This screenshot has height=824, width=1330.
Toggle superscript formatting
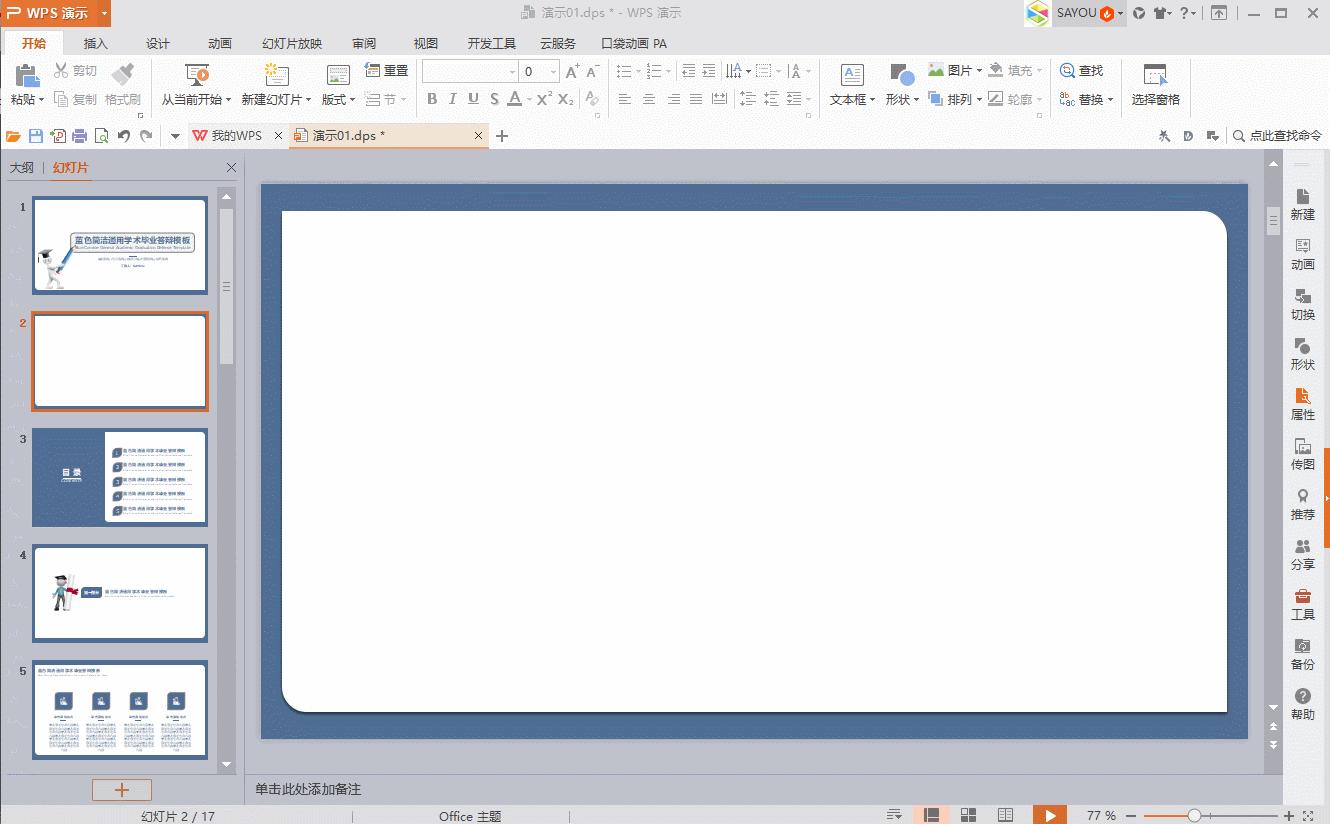[544, 99]
